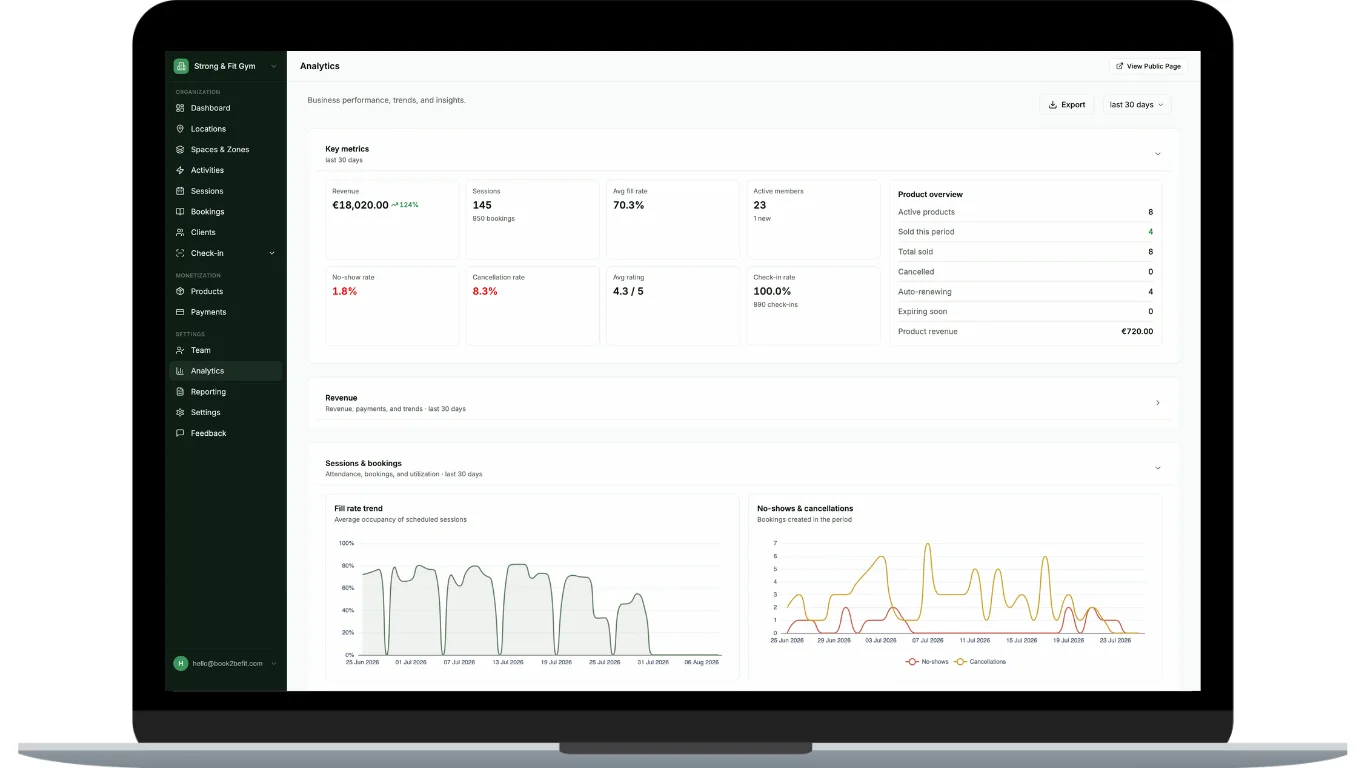Click the Clients people icon
The width and height of the screenshot is (1366, 768).
coord(180,232)
